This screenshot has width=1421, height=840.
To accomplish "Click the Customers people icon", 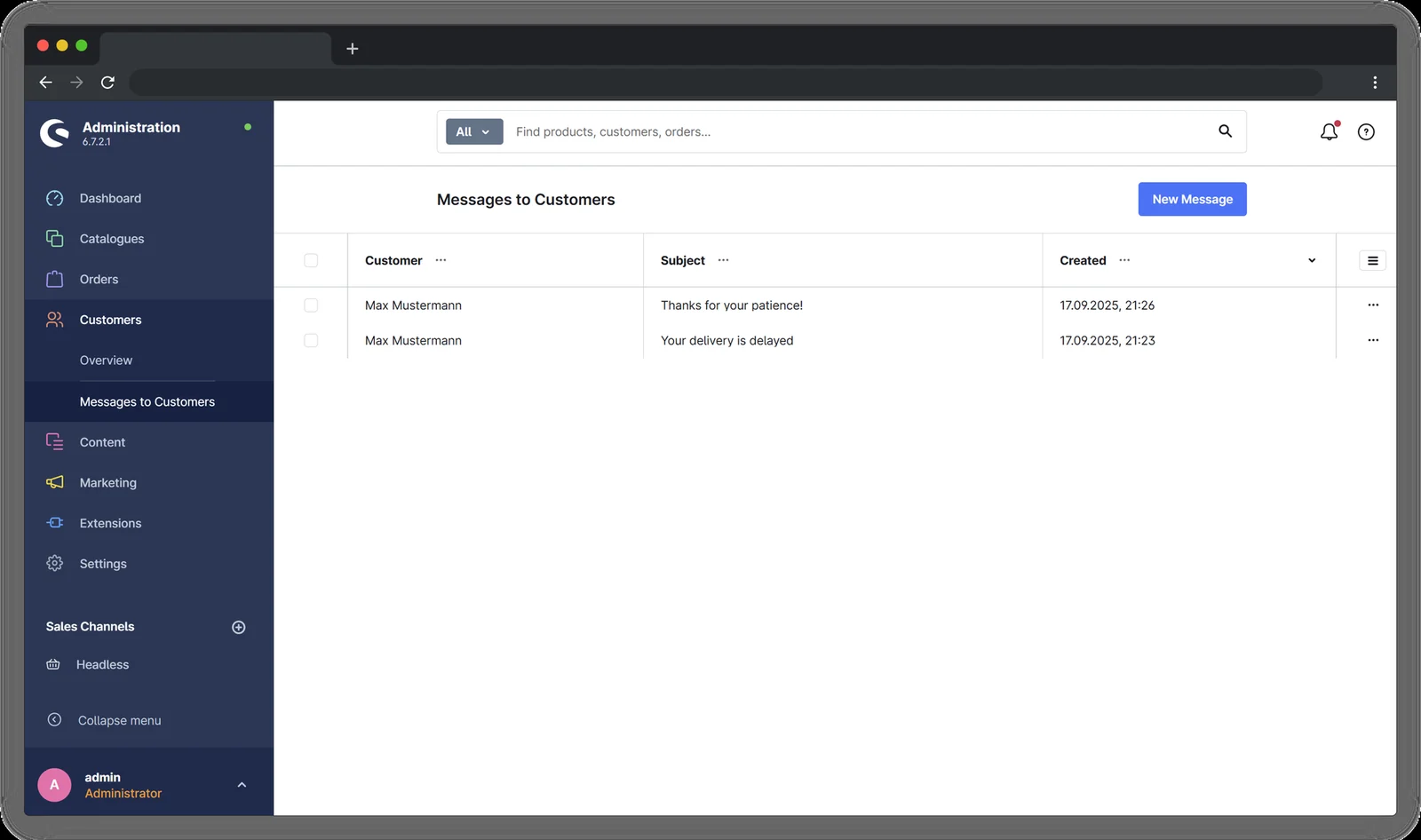I will 54,320.
